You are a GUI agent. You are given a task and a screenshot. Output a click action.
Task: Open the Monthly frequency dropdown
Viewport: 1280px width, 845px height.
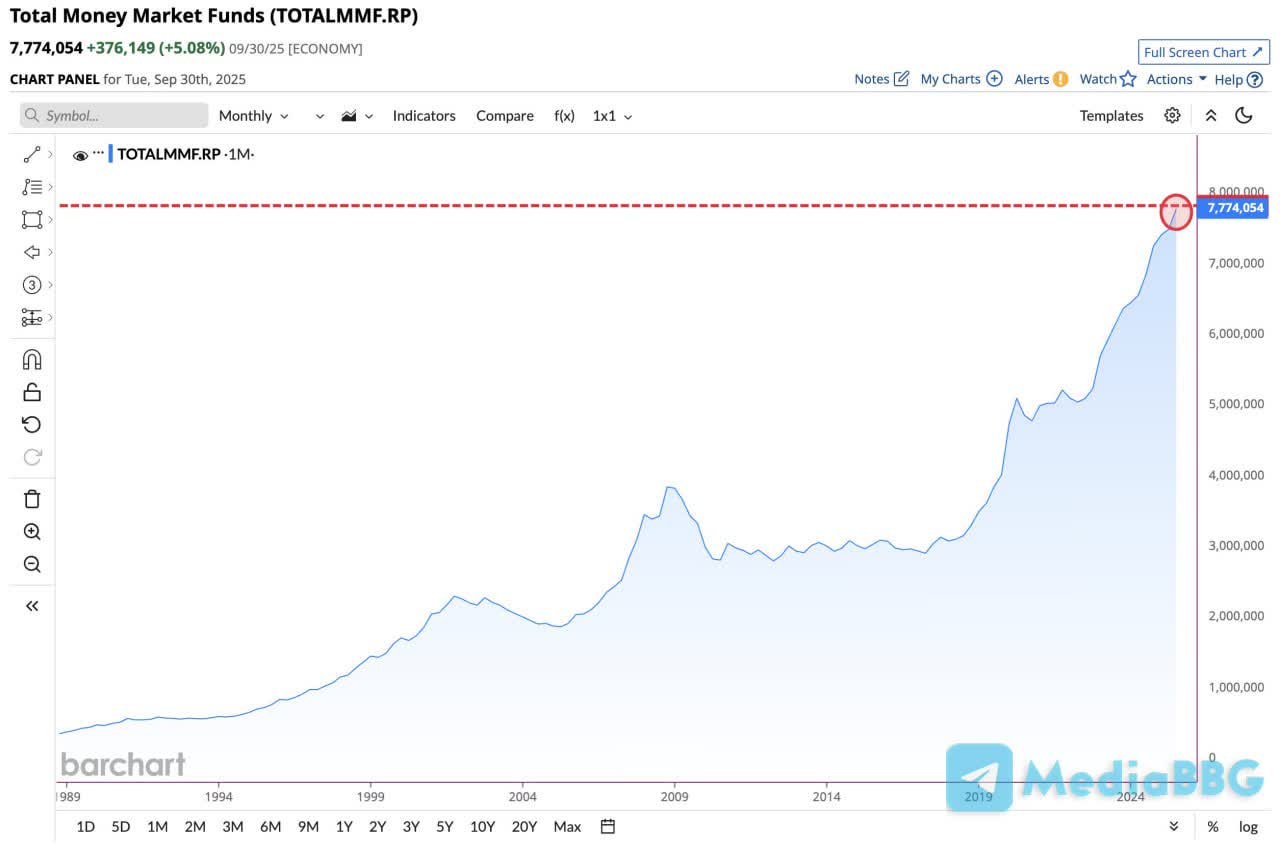click(x=253, y=115)
